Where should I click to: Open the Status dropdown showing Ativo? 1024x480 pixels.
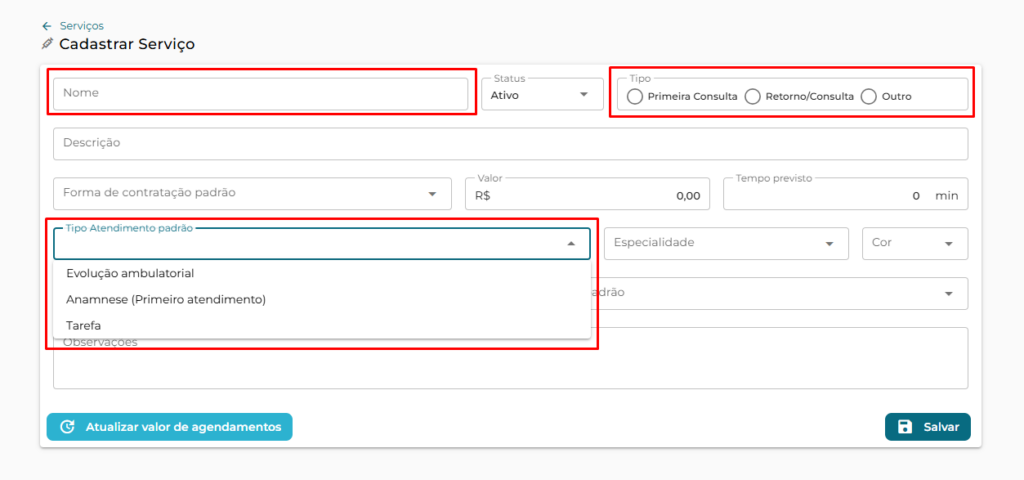[542, 95]
